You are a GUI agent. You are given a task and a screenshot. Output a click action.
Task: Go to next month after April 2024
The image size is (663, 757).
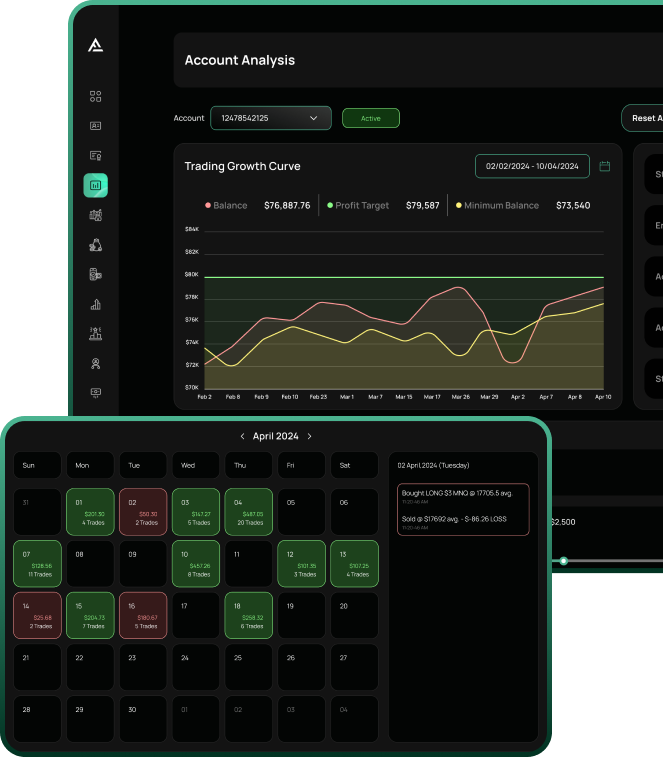click(x=309, y=437)
